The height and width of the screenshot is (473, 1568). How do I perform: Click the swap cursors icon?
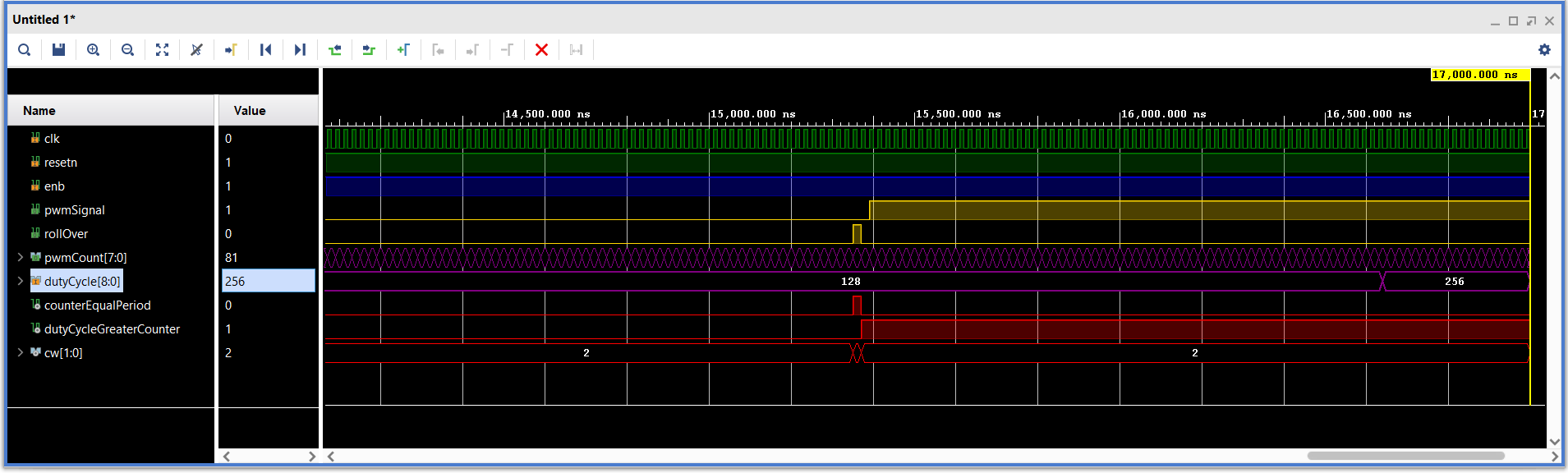(x=507, y=50)
